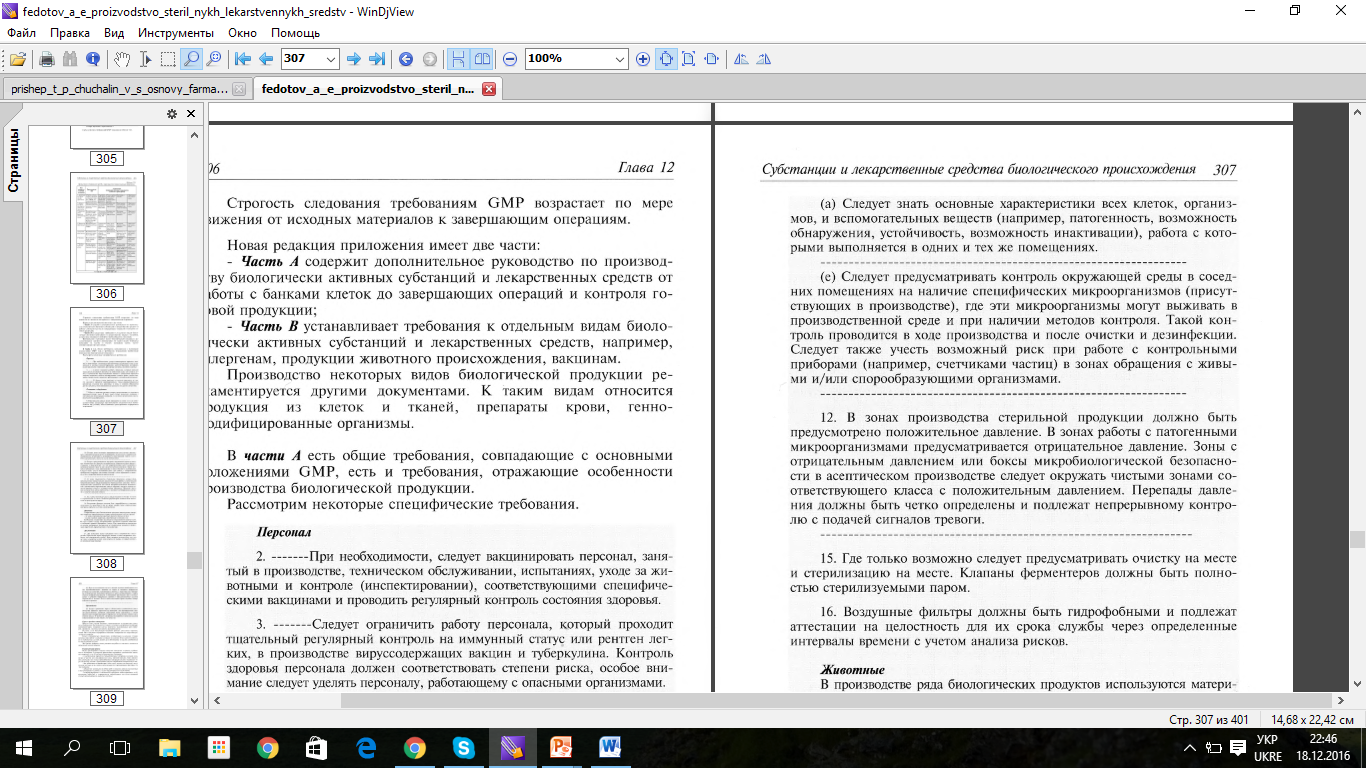The image size is (1366, 768).
Task: Click the zoom out minus icon
Action: click(510, 58)
